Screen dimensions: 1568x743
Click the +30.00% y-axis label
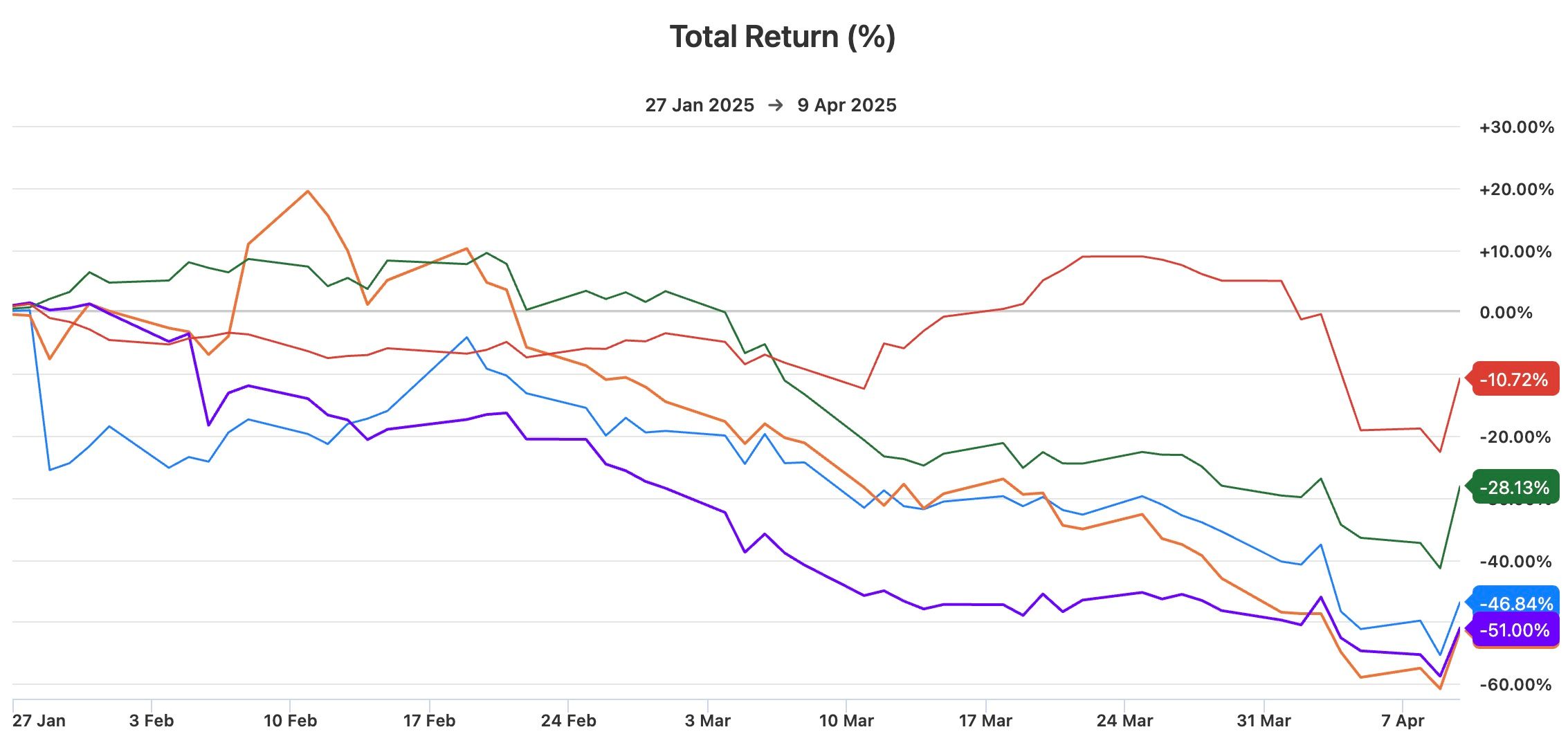1516,127
